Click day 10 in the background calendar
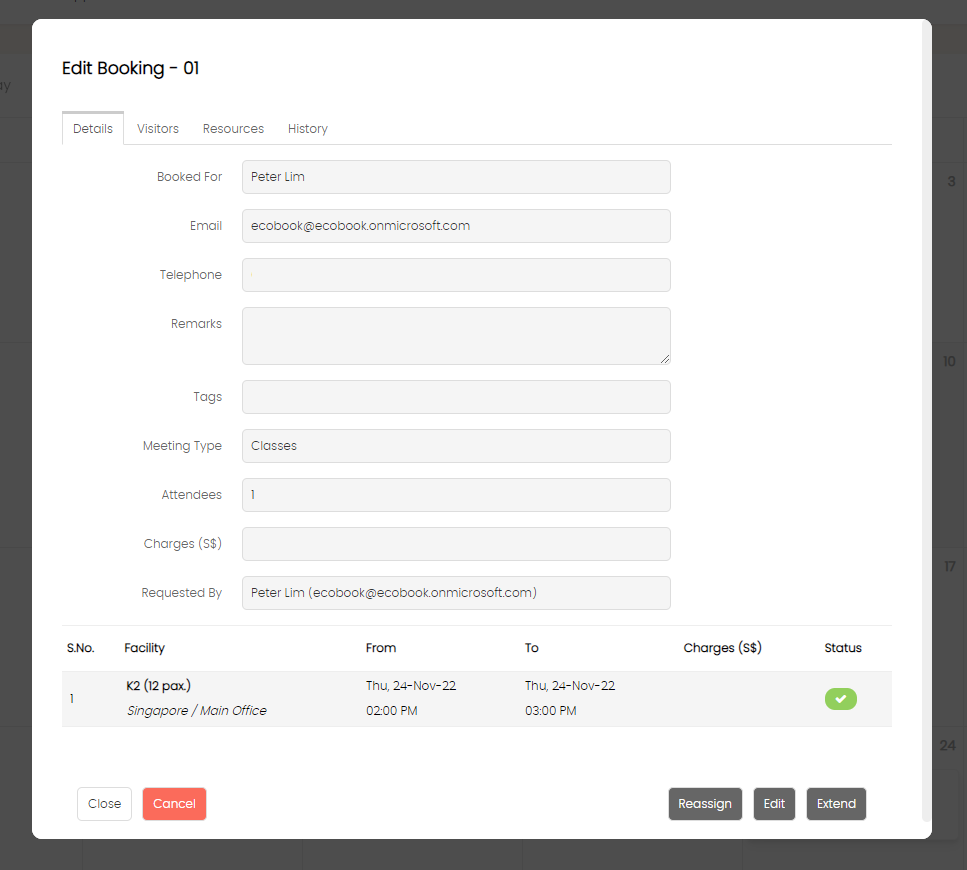The width and height of the screenshot is (967, 870). (949, 361)
